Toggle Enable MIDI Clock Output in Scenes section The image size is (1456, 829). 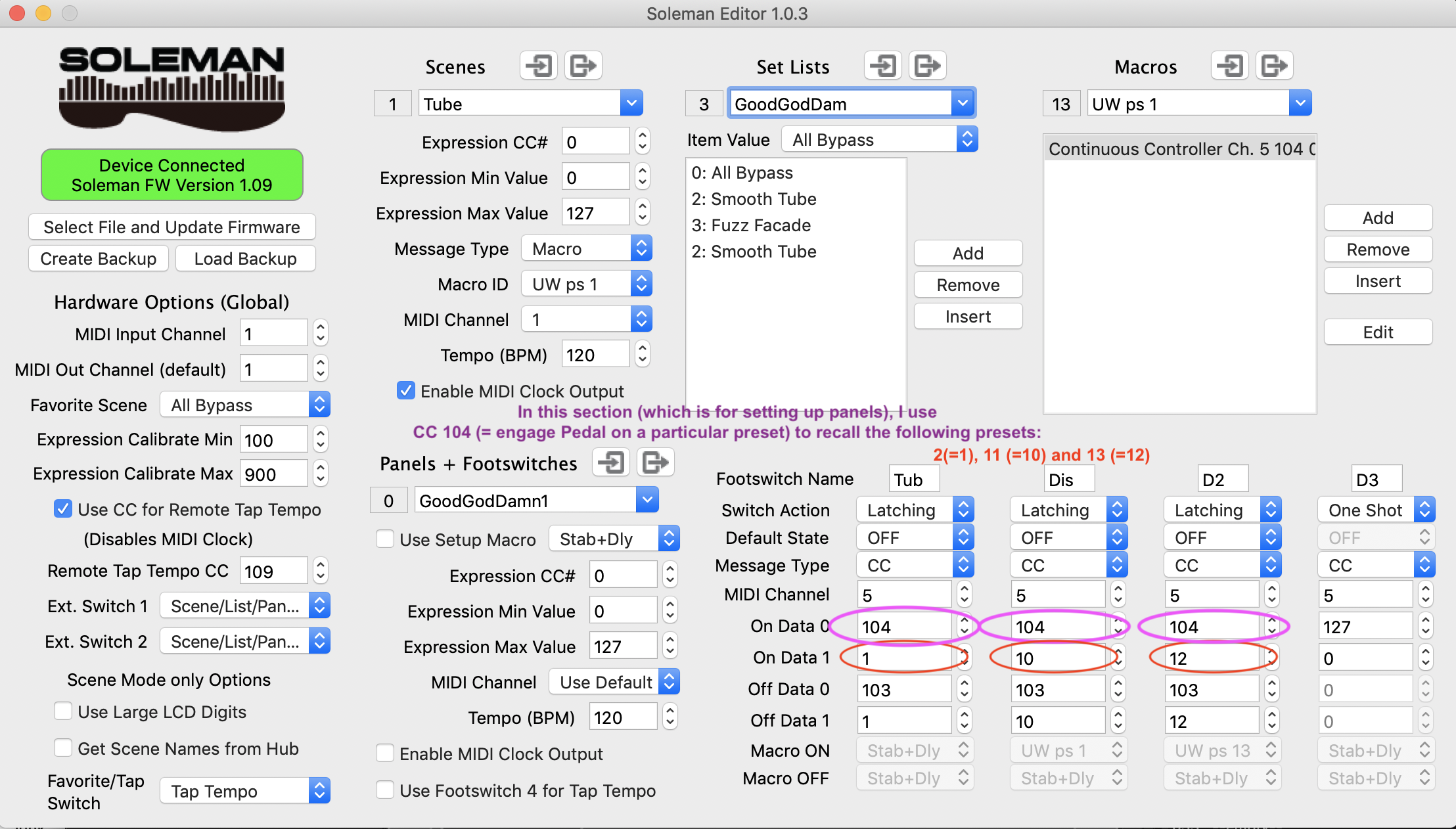point(406,391)
